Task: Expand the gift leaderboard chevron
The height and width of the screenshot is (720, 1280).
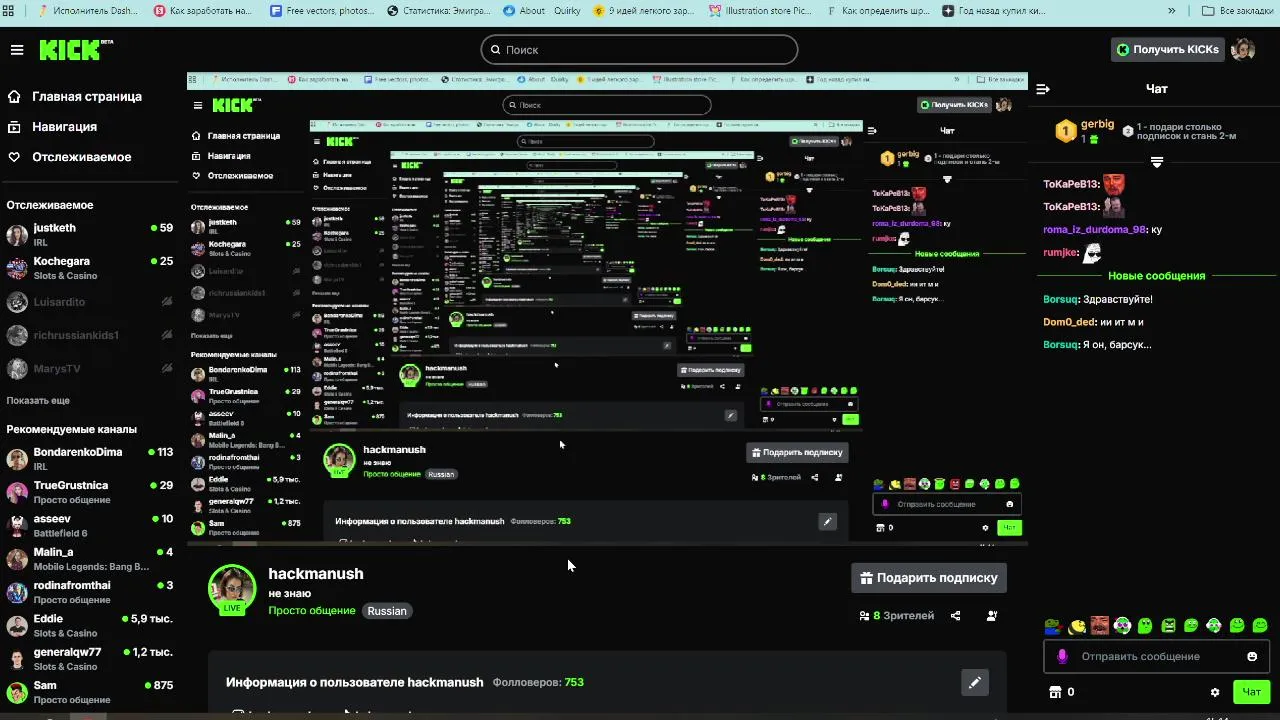Action: pyautogui.click(x=1157, y=162)
